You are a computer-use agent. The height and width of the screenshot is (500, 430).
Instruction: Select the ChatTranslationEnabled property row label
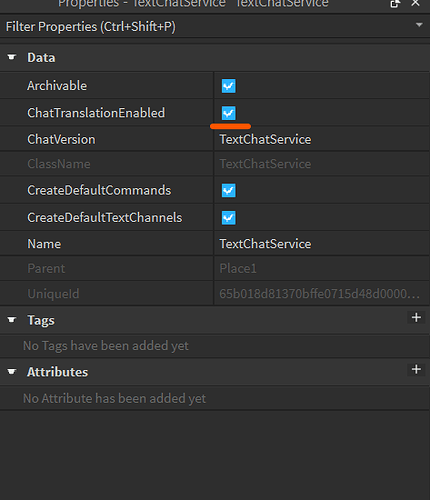[x=96, y=113]
